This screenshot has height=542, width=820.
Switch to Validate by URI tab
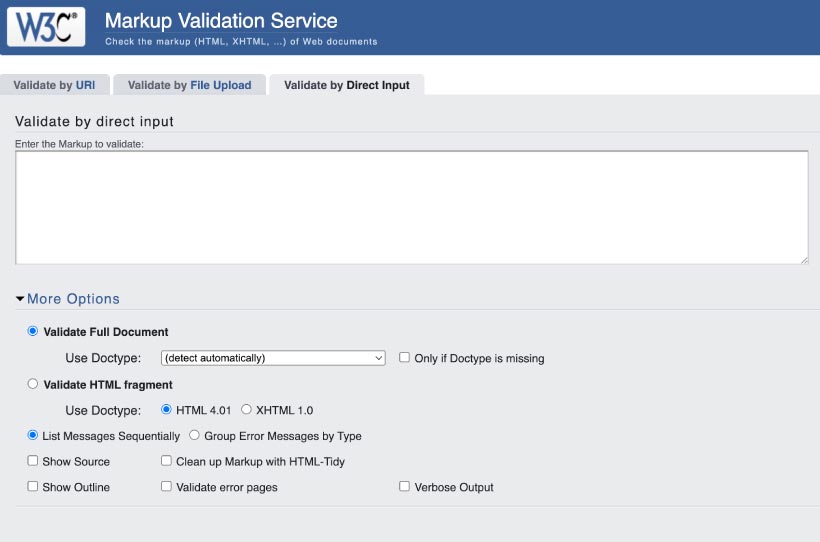click(x=54, y=85)
